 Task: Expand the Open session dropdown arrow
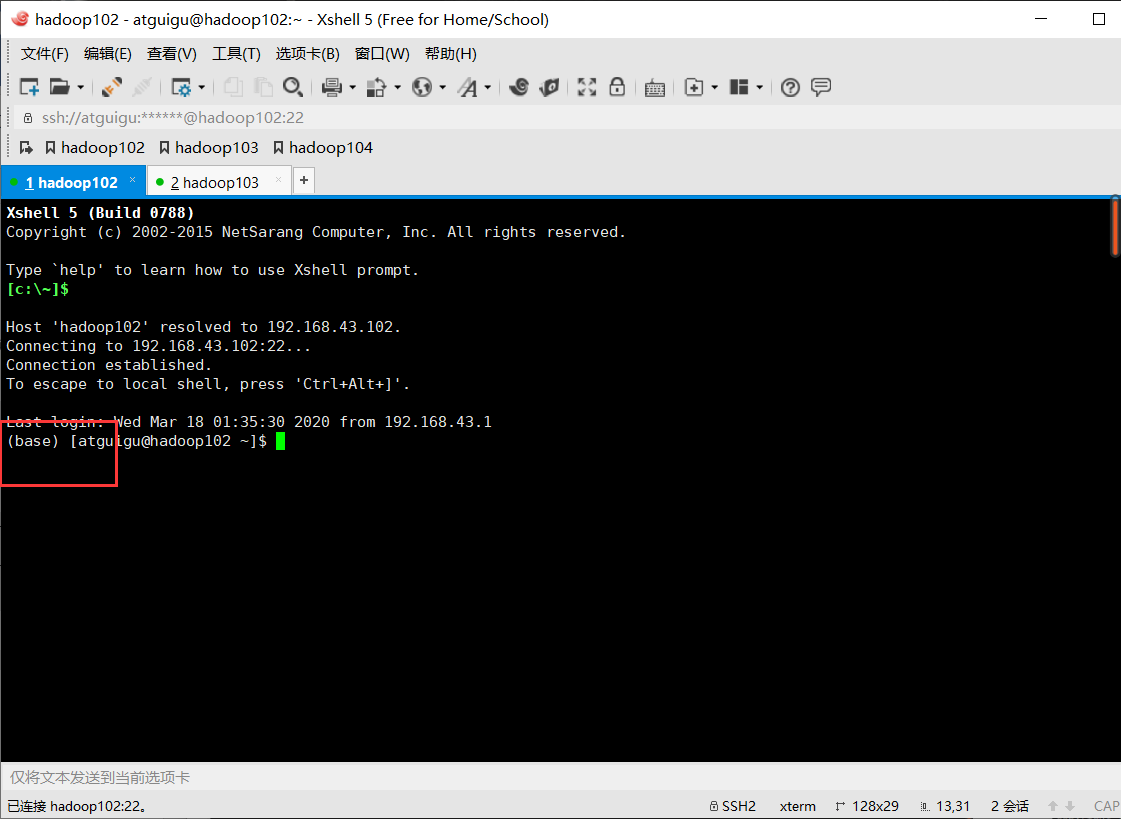tap(80, 87)
